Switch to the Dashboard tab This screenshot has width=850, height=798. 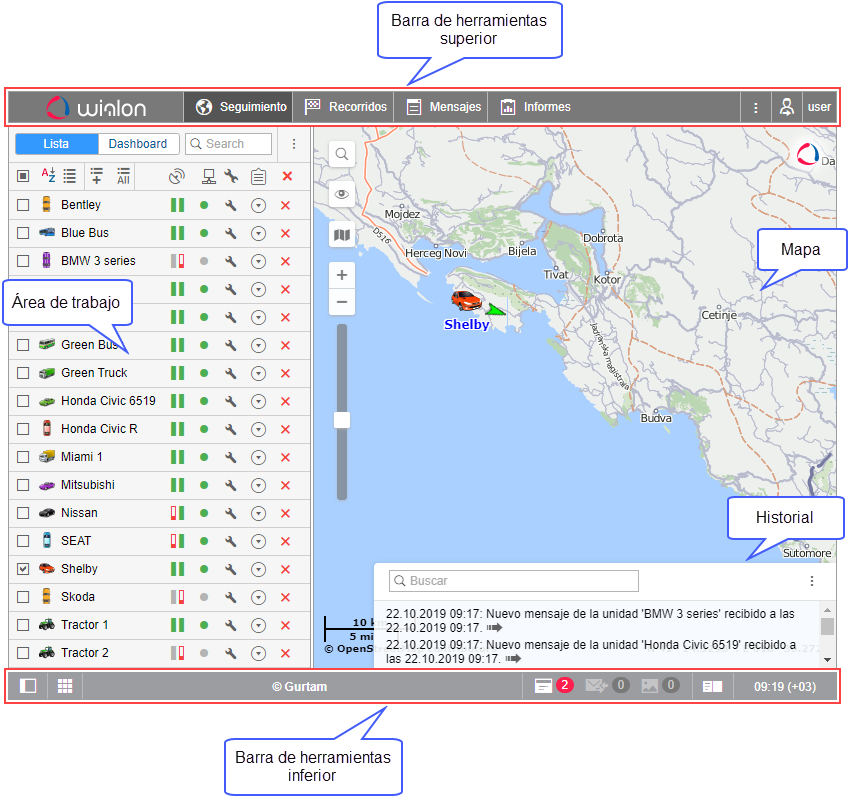138,144
